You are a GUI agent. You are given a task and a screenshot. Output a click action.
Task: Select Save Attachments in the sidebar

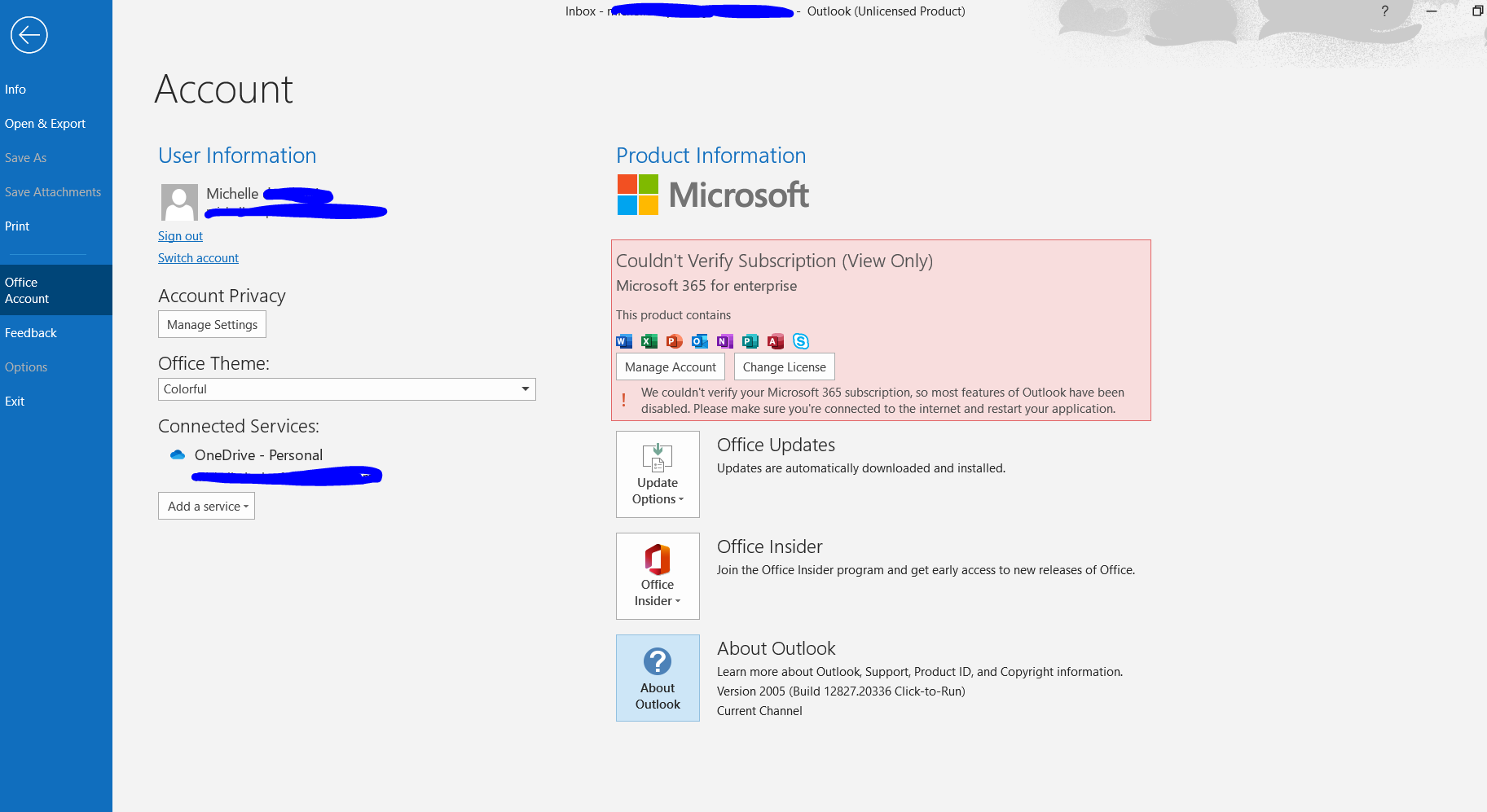56,192
